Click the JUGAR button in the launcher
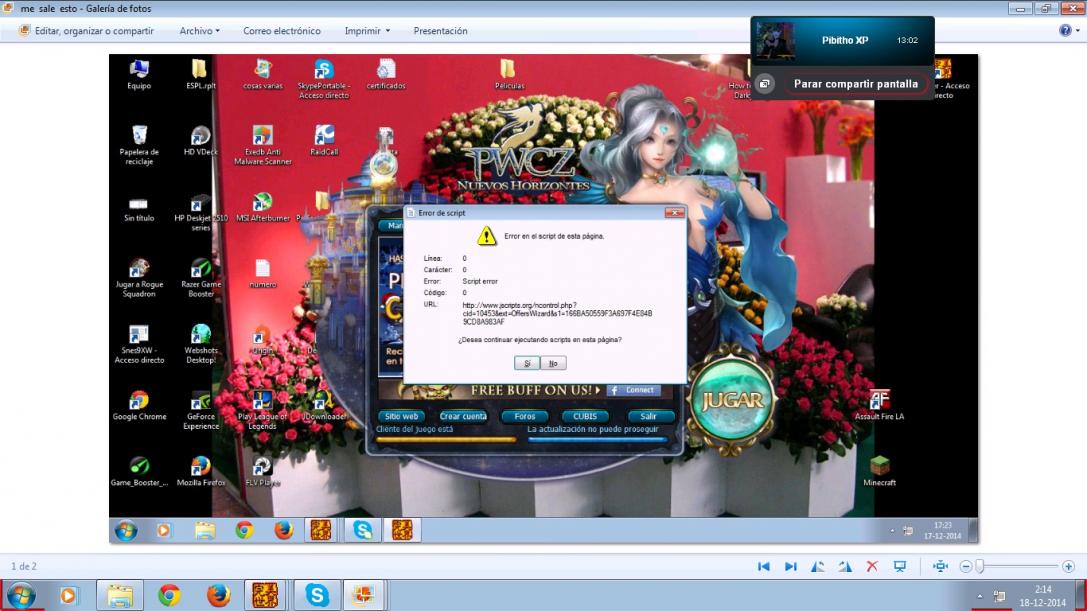The height and width of the screenshot is (611, 1087). (731, 400)
